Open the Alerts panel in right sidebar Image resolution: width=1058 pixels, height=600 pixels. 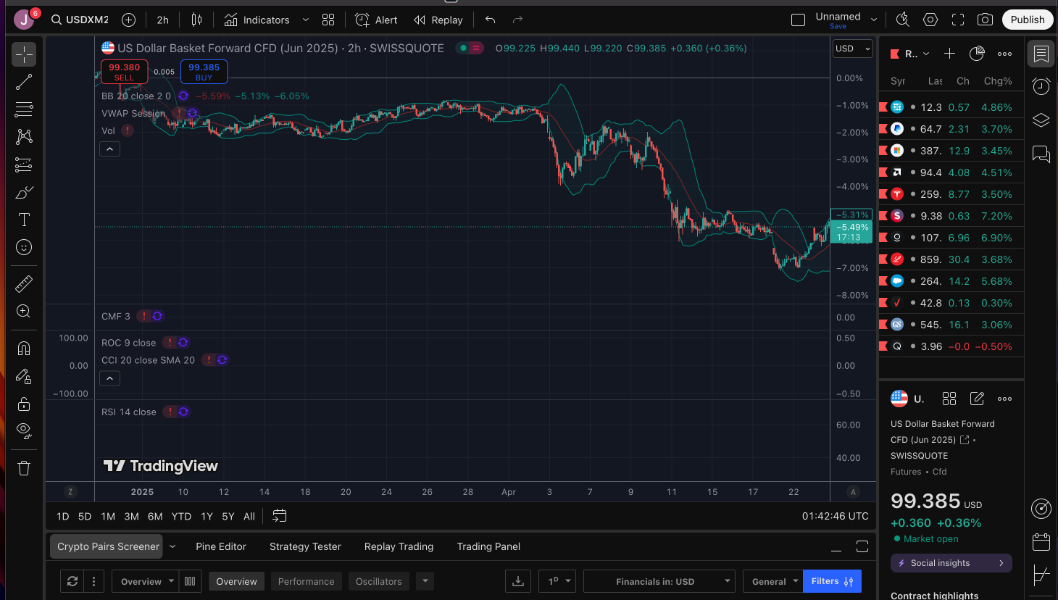[x=1041, y=86]
